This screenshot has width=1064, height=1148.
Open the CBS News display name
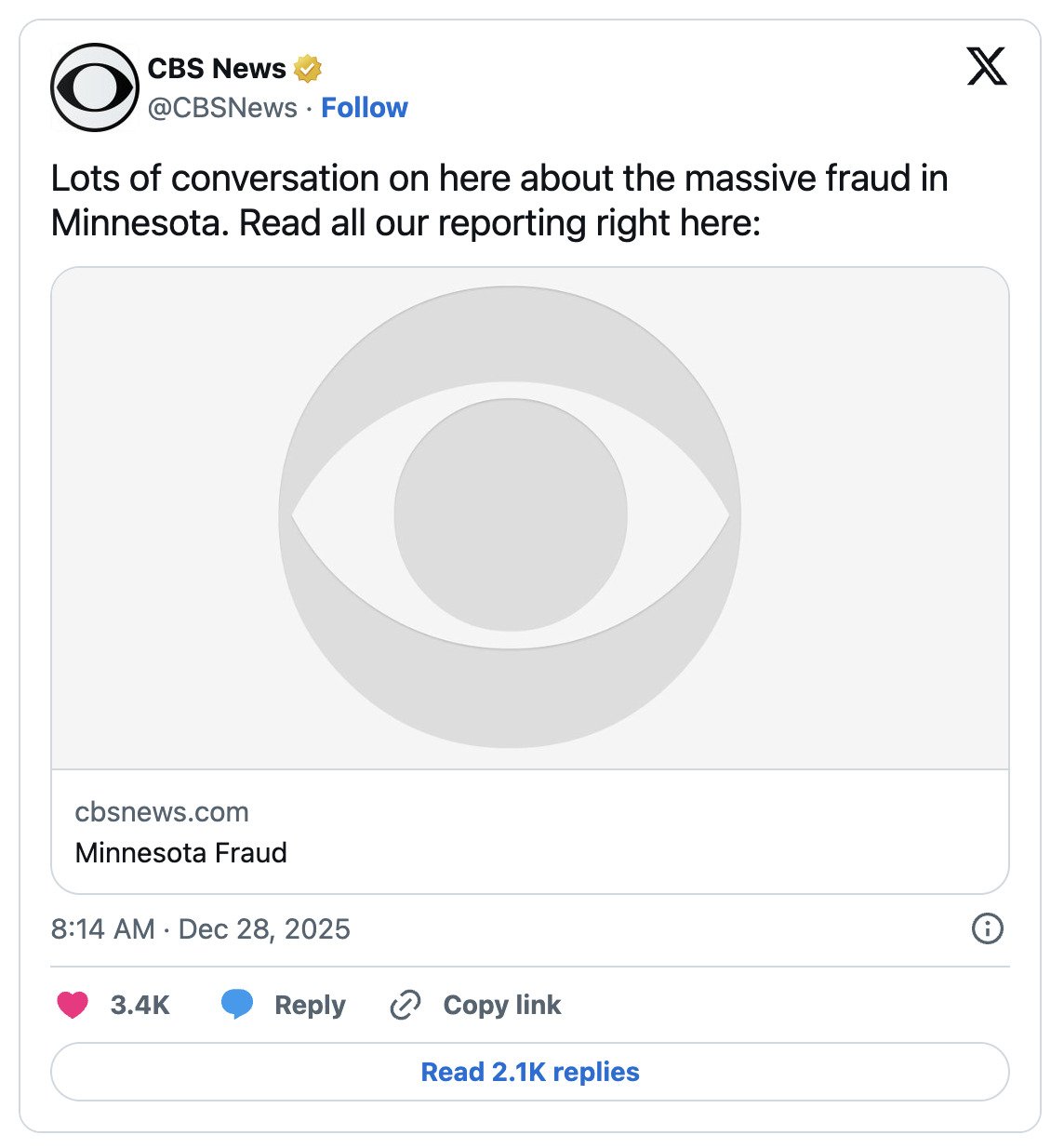coord(217,69)
